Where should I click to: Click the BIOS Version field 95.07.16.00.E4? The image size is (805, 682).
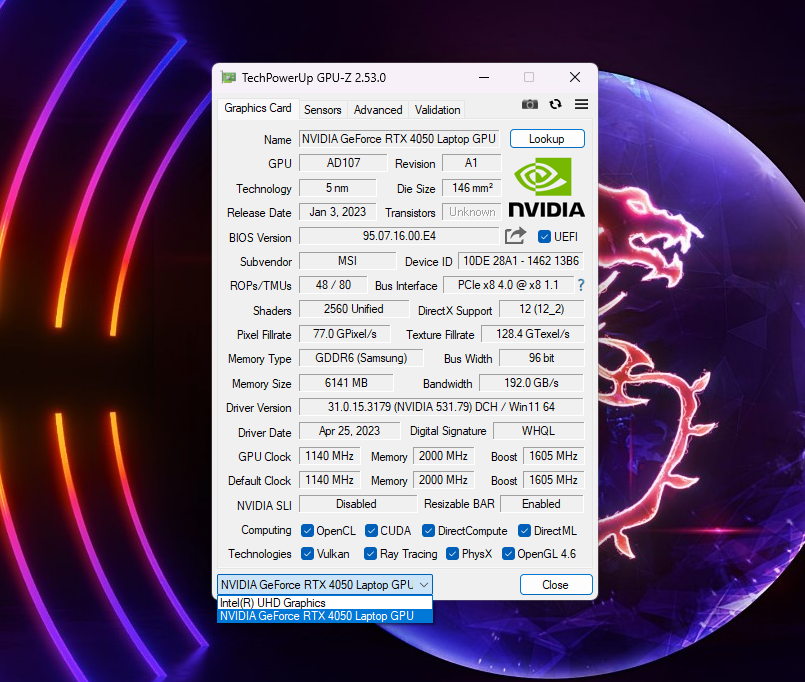tap(399, 236)
